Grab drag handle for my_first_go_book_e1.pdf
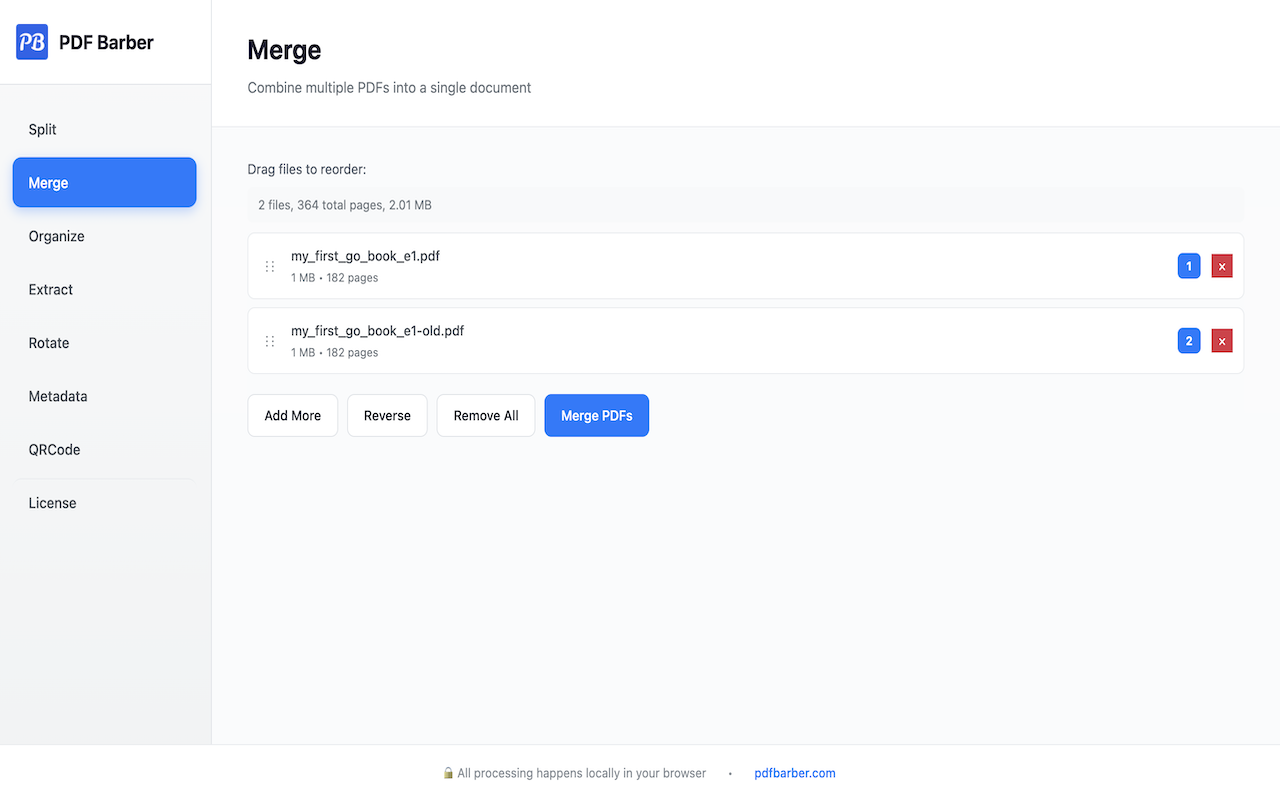The image size is (1280, 800). pos(270,266)
